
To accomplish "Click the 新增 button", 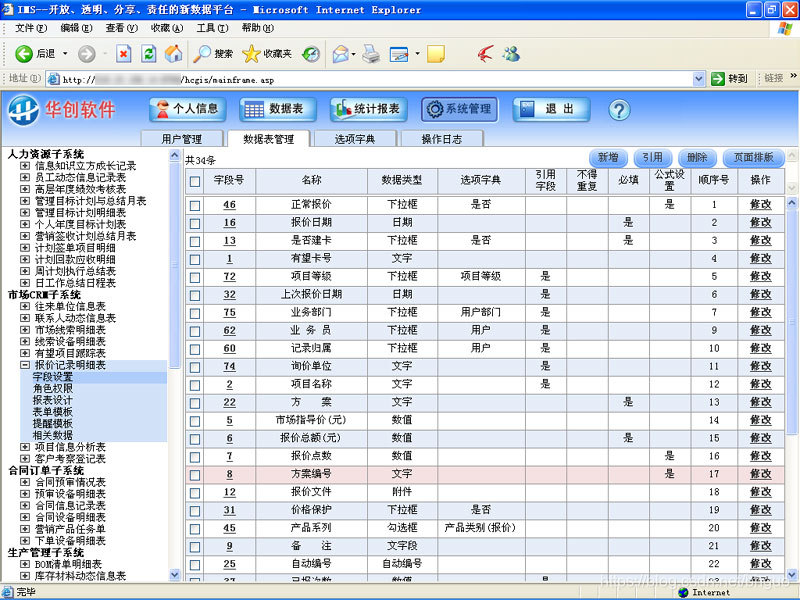I will point(608,158).
